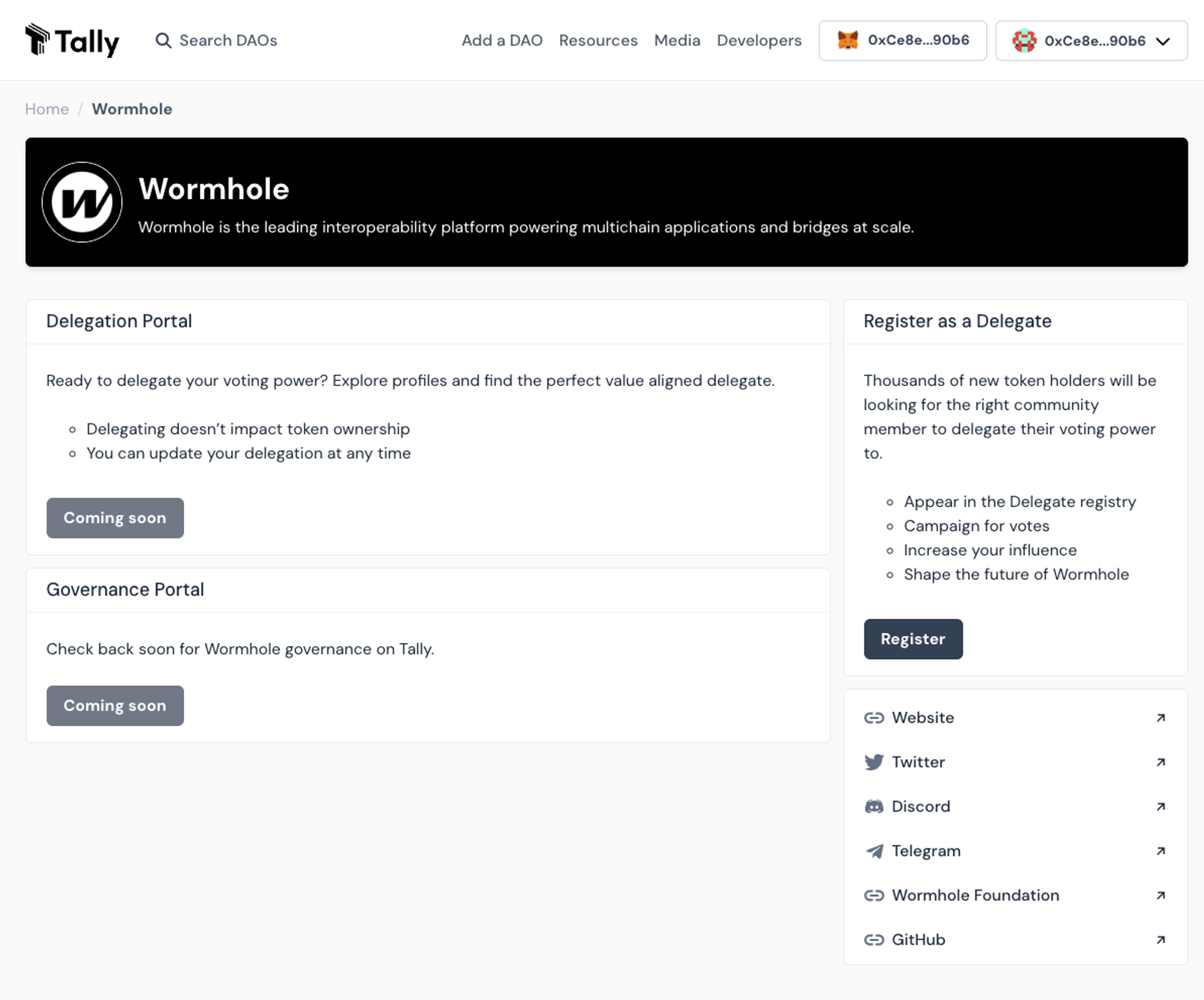Click the Telegram paper plane icon
Image resolution: width=1204 pixels, height=1000 pixels.
874,851
